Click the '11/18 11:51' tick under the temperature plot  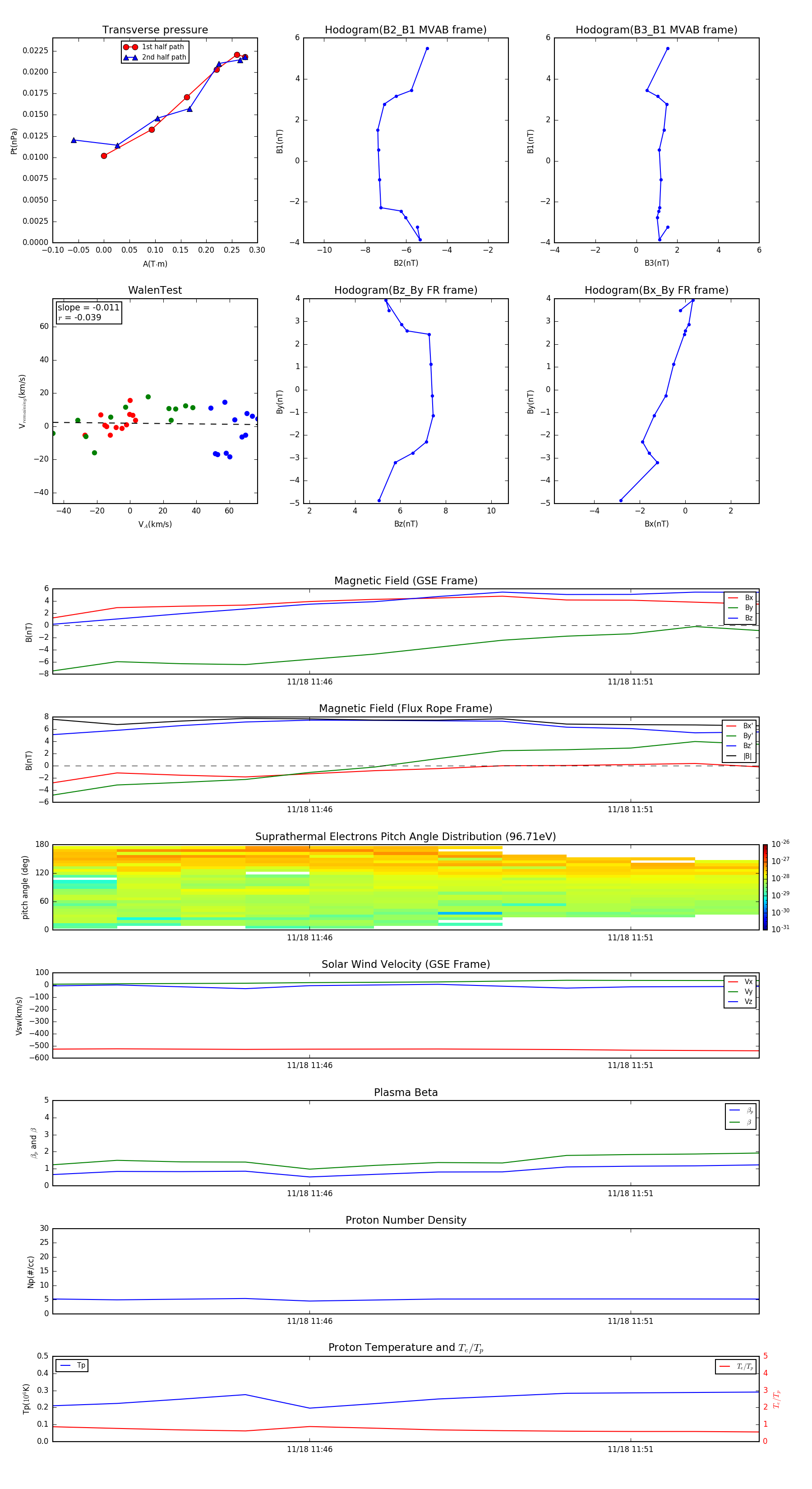pyautogui.click(x=630, y=1449)
